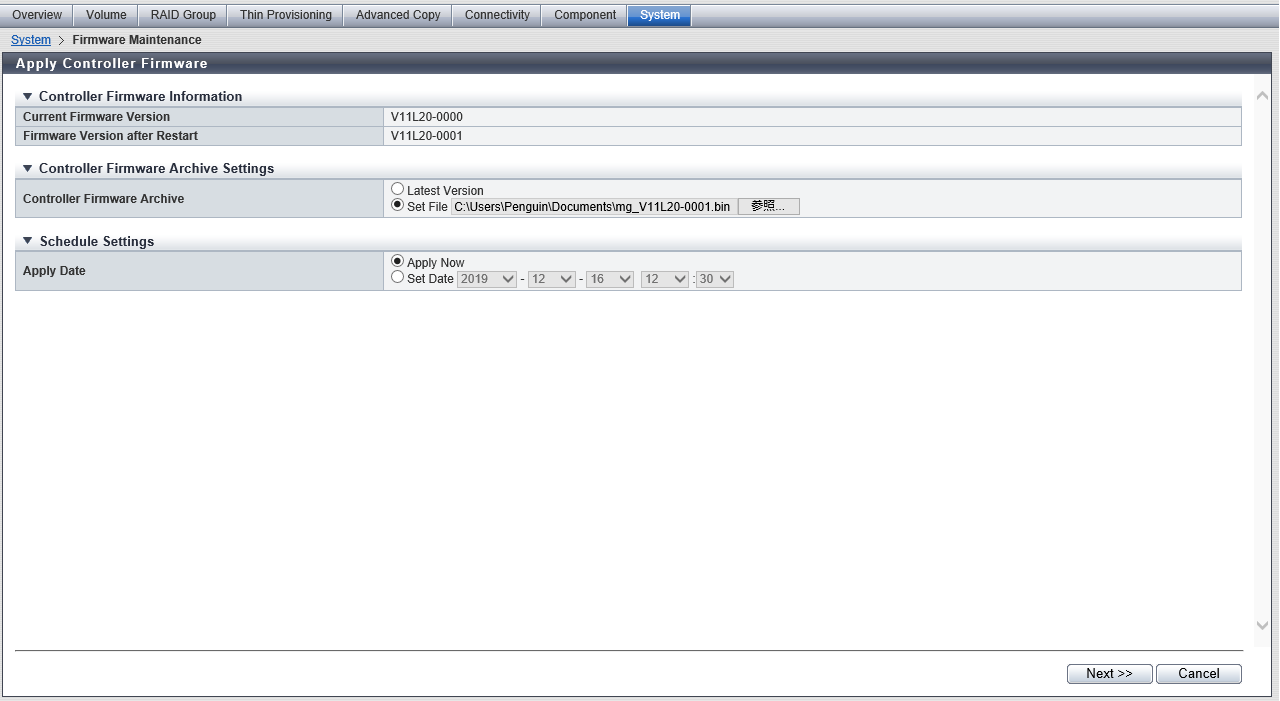The image size is (1280, 701).
Task: Select the Set File radio button
Action: tap(398, 206)
